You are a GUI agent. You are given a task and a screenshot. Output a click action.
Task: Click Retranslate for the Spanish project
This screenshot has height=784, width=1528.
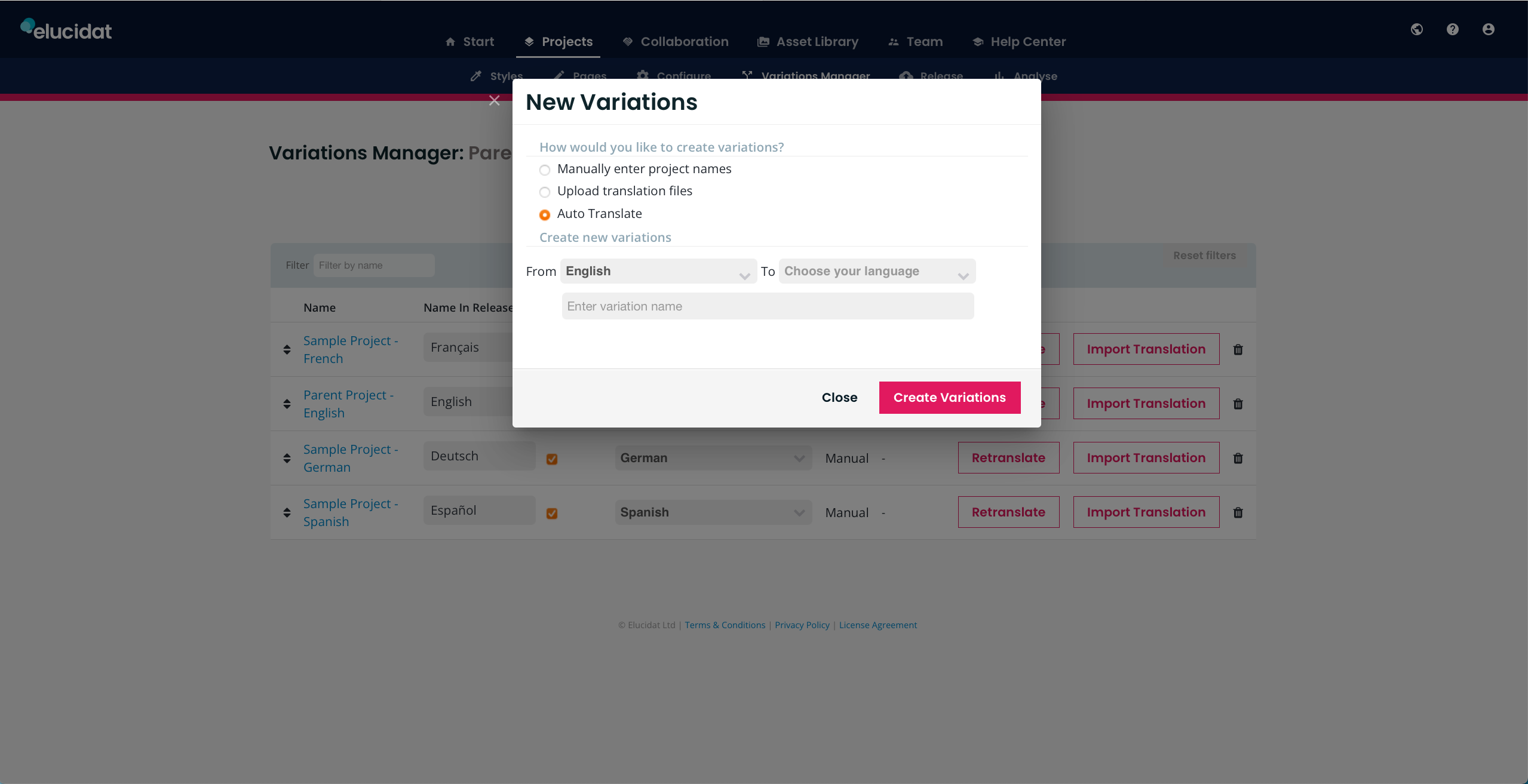[x=1008, y=512]
